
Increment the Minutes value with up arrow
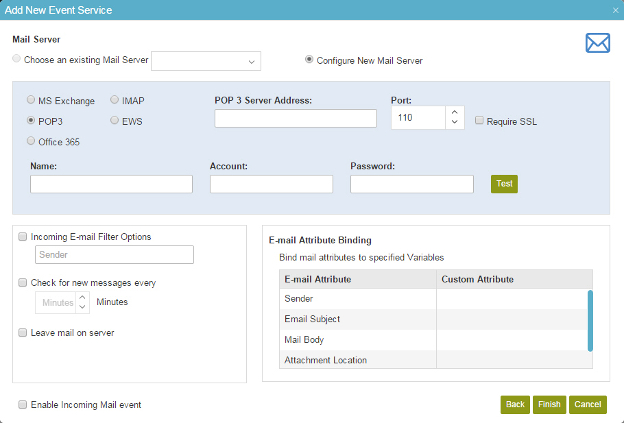click(x=82, y=297)
